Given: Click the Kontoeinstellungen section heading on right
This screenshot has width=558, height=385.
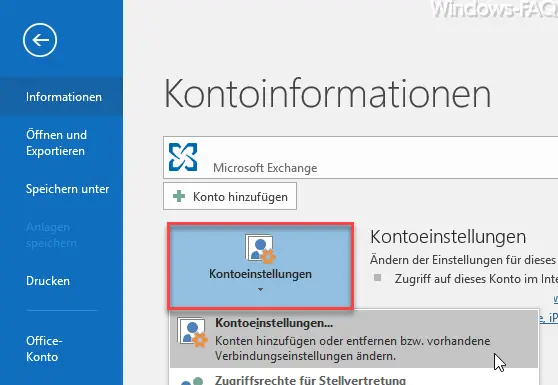Looking at the screenshot, I should click(x=448, y=237).
